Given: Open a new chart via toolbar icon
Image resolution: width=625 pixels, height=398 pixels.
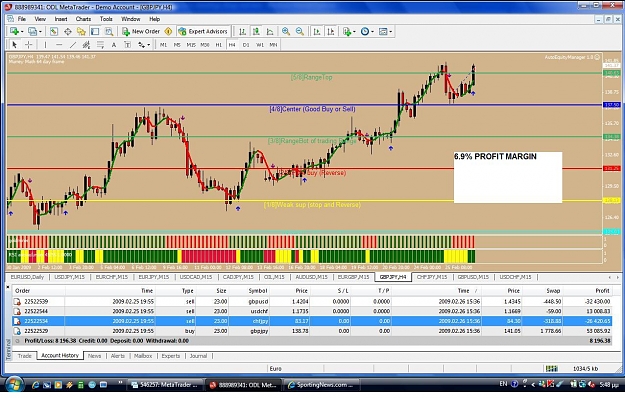Looking at the screenshot, I should tap(14, 31).
